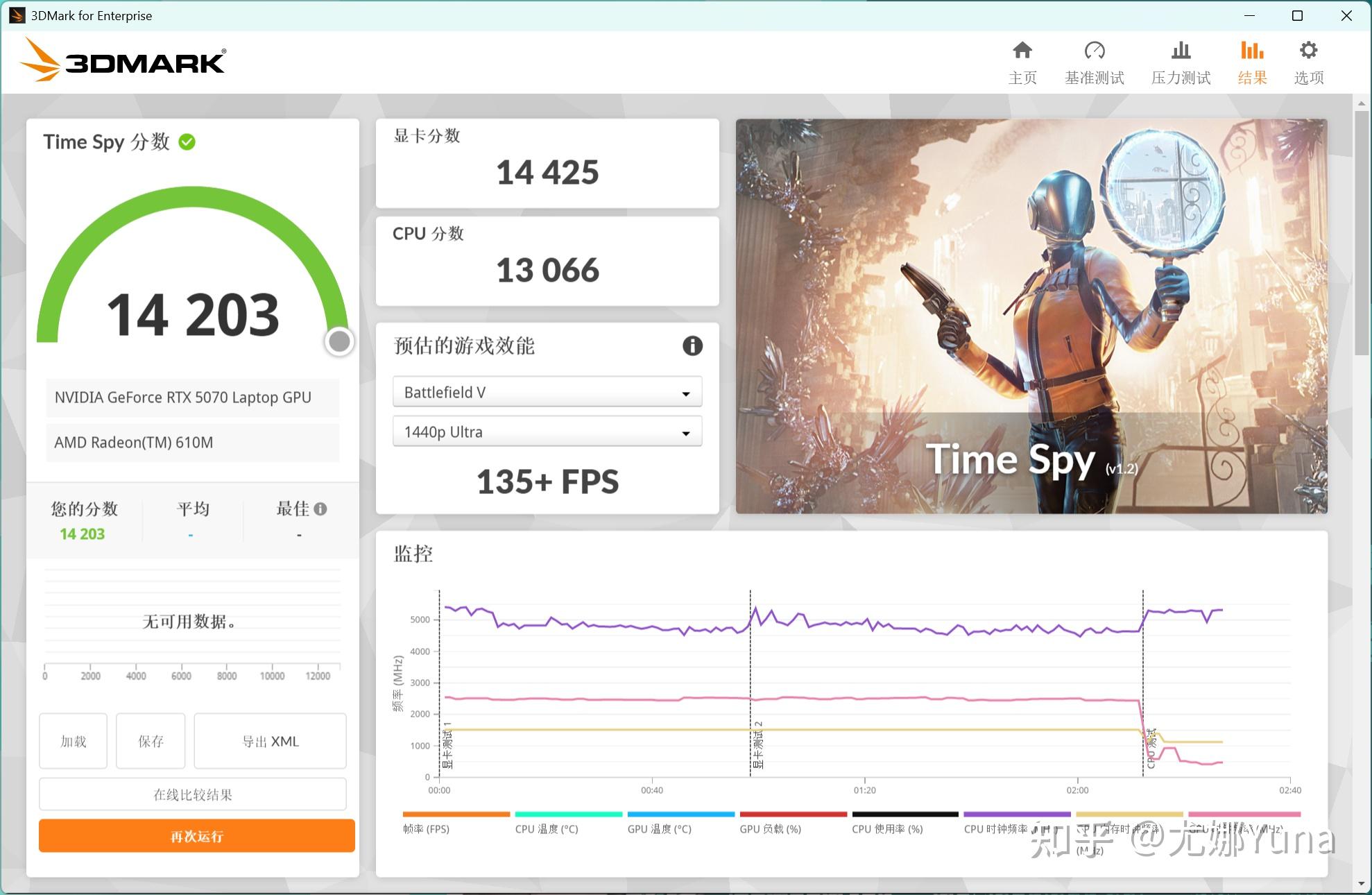
Task: Click the CPU 温度 color swatch
Action: [x=568, y=813]
